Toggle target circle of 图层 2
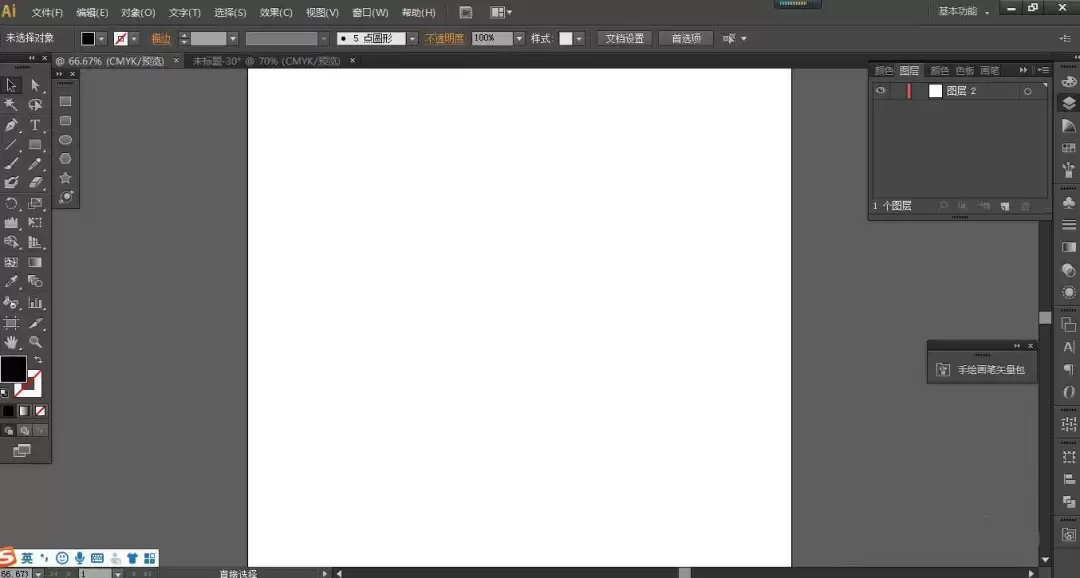Viewport: 1080px width, 578px height. coord(1028,91)
